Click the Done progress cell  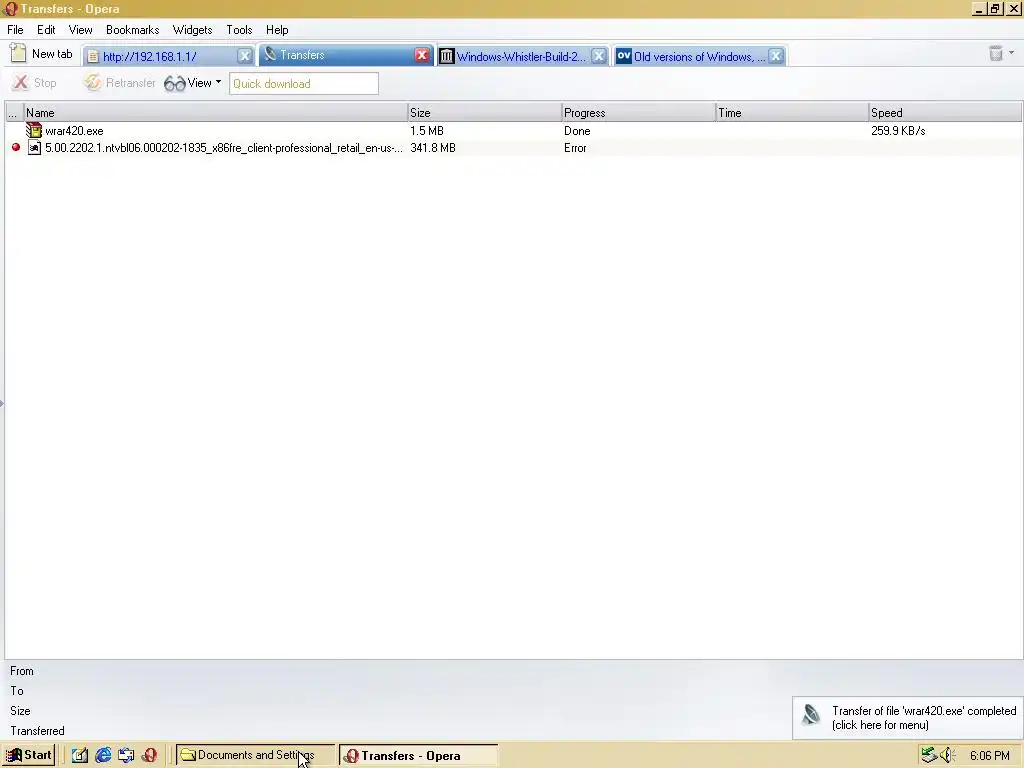[x=577, y=131]
